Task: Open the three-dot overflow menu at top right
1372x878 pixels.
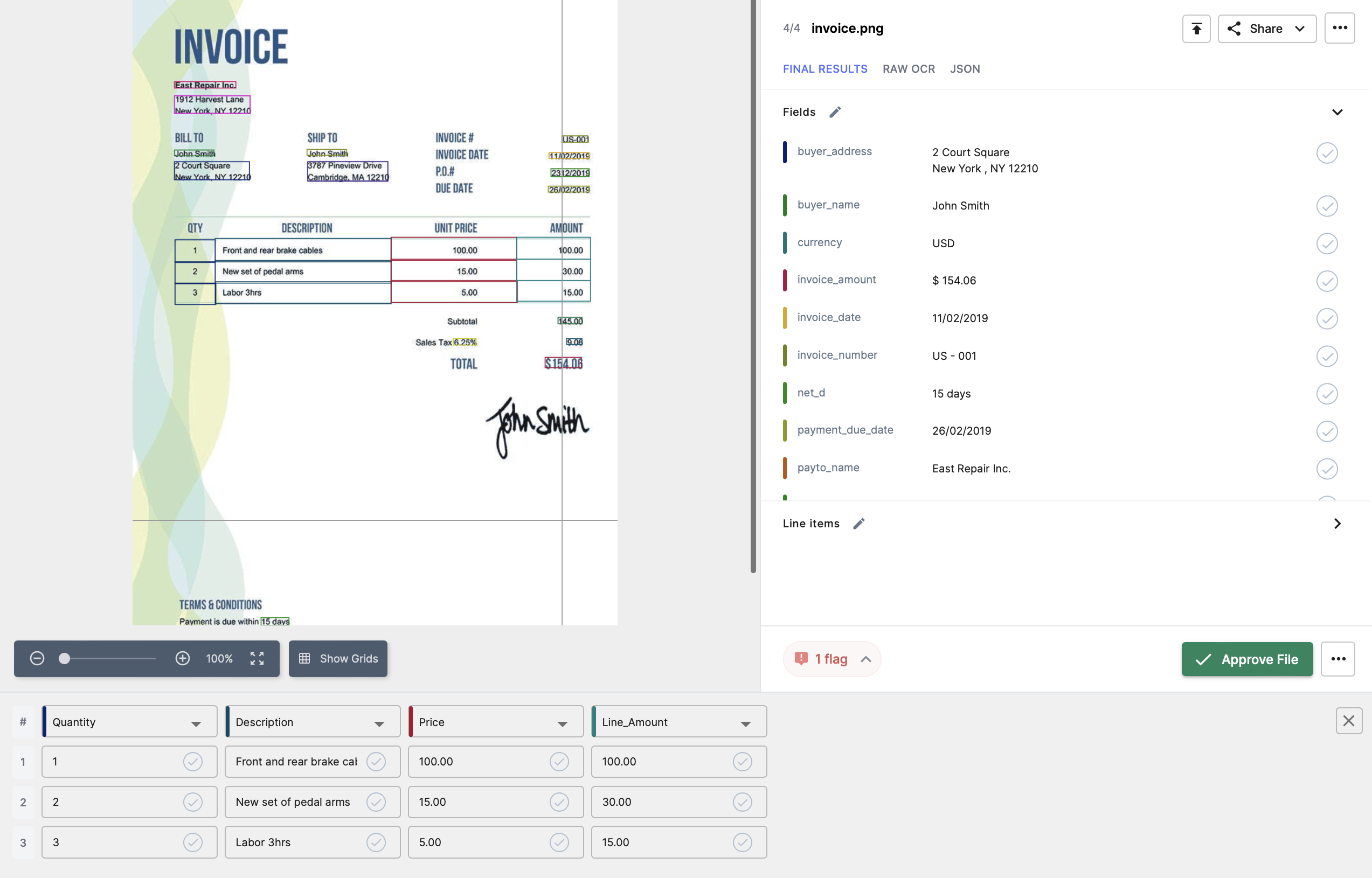Action: (x=1340, y=27)
